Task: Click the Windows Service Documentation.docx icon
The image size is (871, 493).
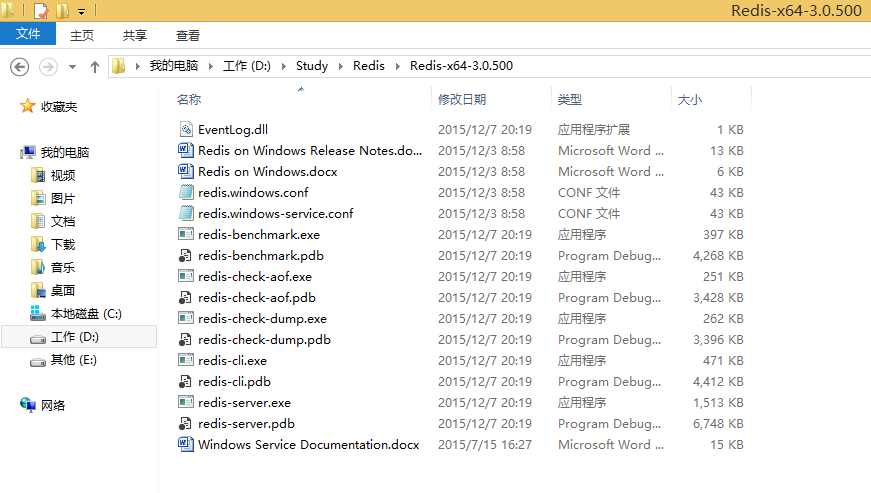Action: [x=186, y=444]
